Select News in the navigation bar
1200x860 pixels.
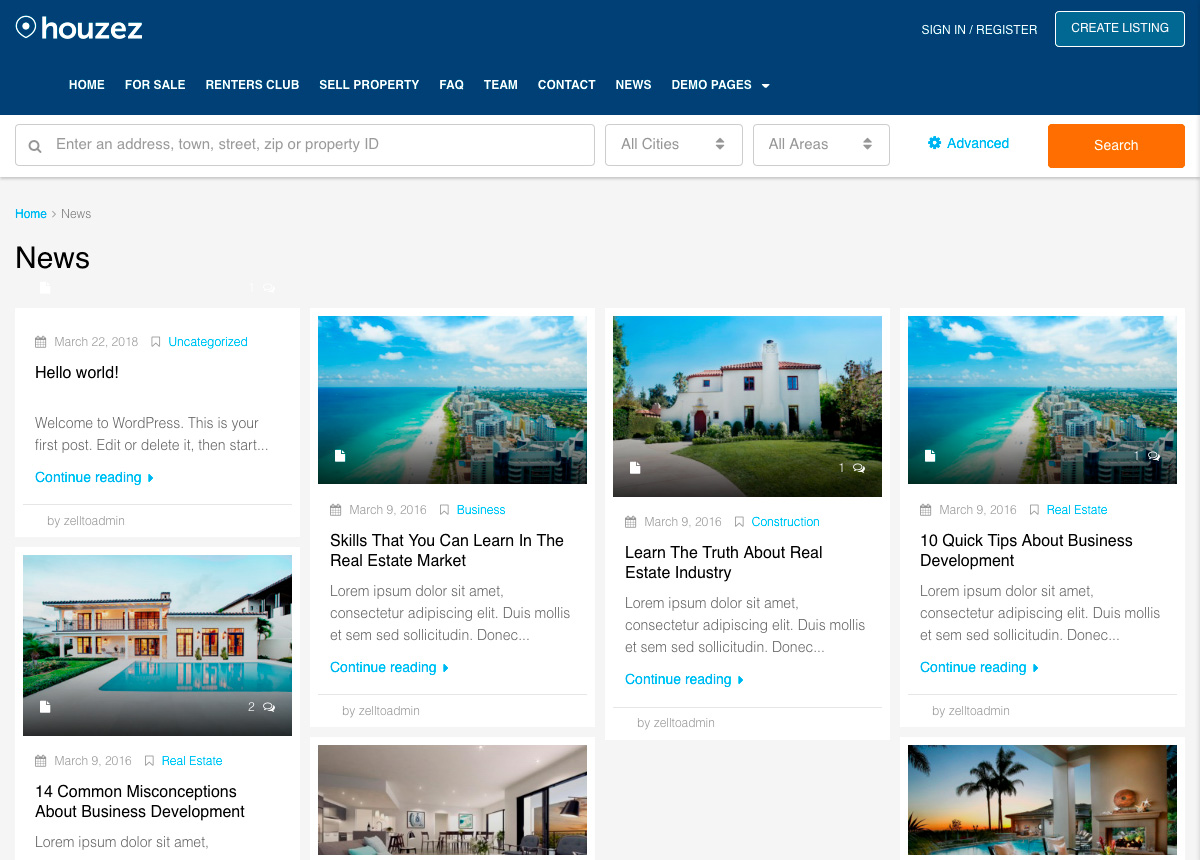(633, 85)
